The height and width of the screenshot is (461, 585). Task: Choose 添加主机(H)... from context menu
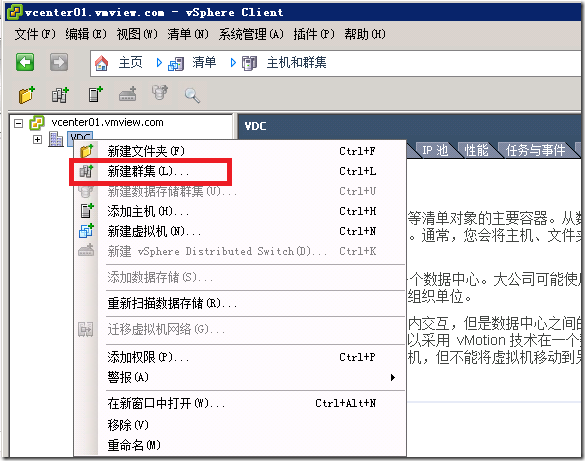(x=241, y=211)
